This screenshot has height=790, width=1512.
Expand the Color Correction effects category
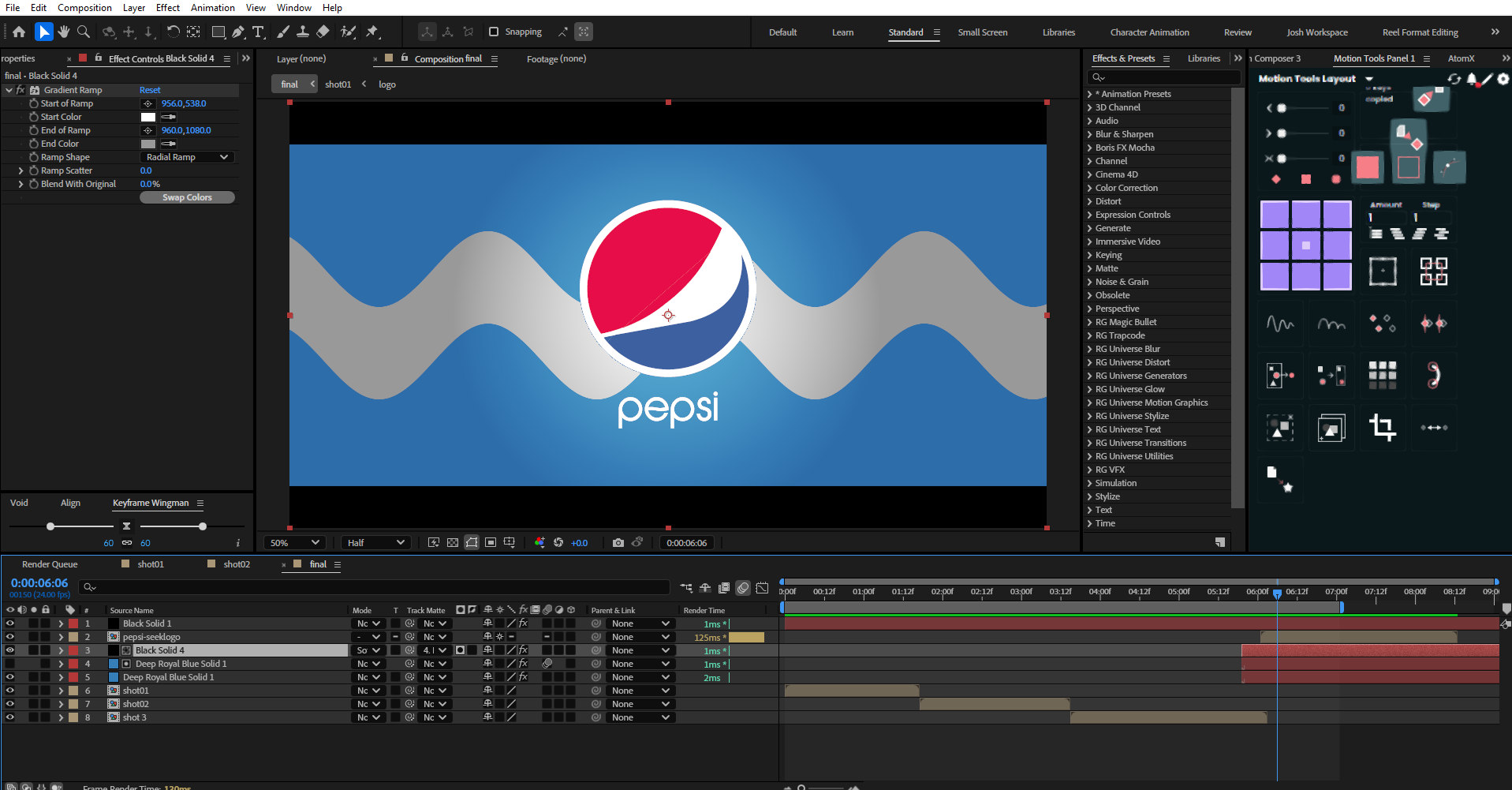tap(1089, 188)
